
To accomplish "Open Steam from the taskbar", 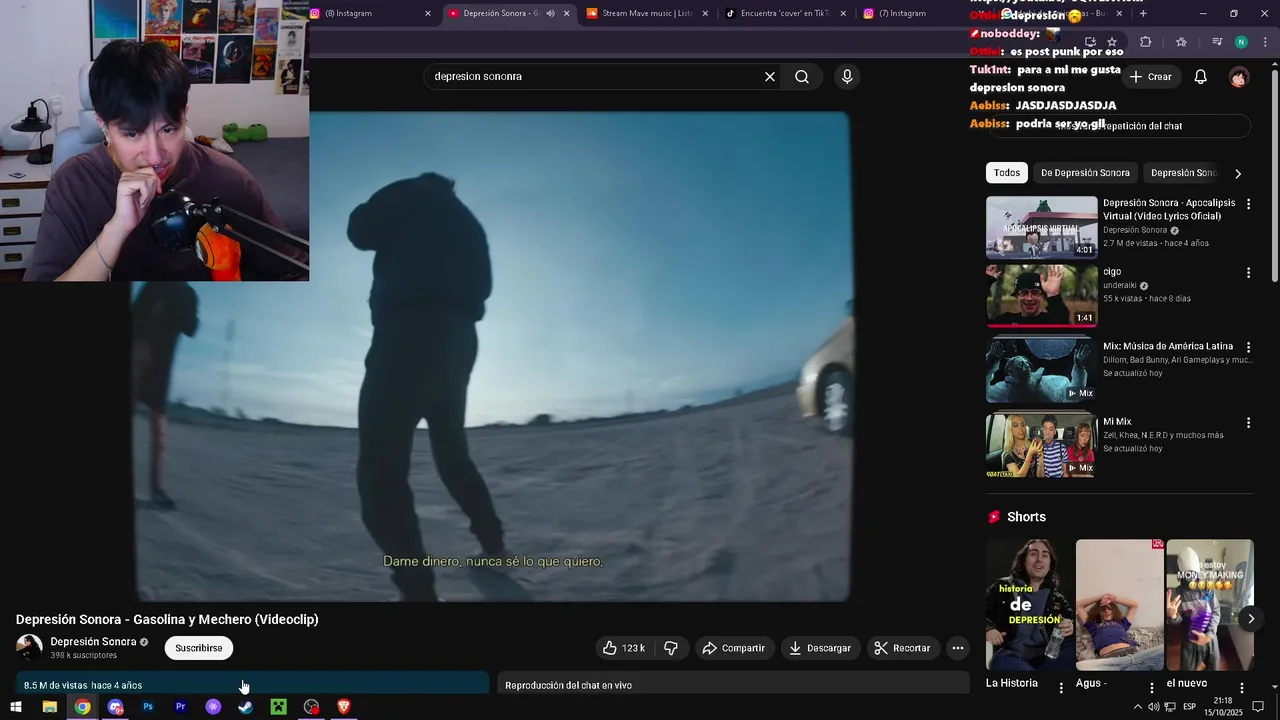I will coord(246,707).
